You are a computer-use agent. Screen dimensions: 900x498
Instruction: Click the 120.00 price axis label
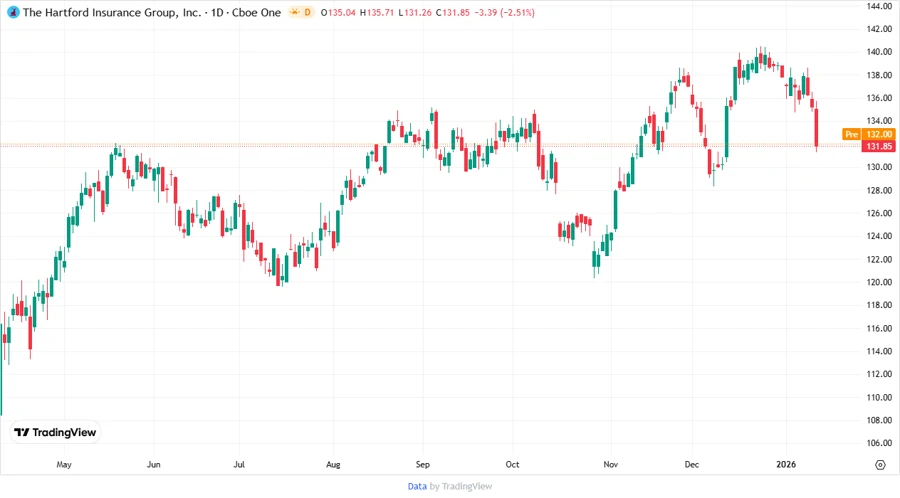click(x=879, y=282)
